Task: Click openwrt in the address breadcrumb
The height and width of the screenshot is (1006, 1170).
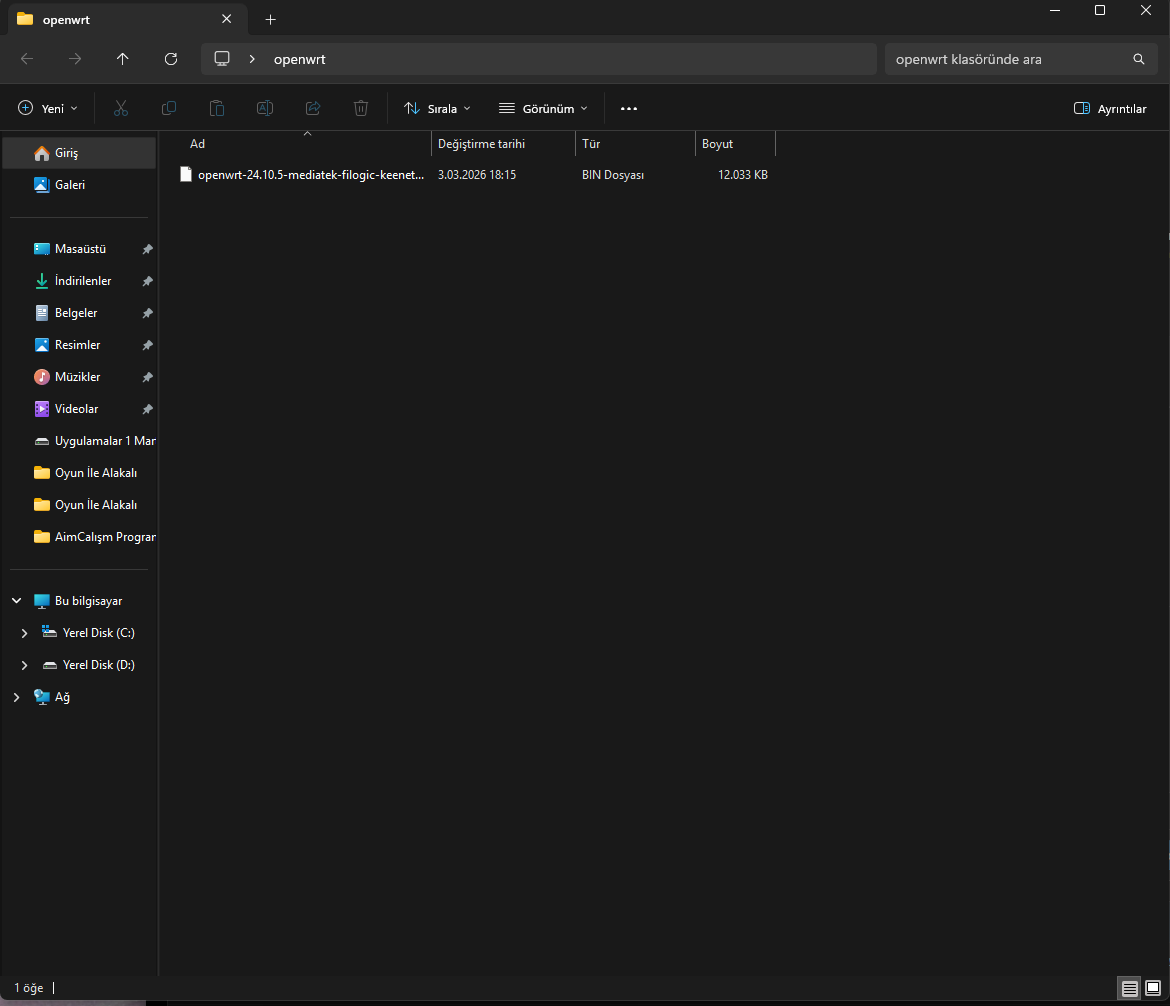Action: (x=299, y=59)
